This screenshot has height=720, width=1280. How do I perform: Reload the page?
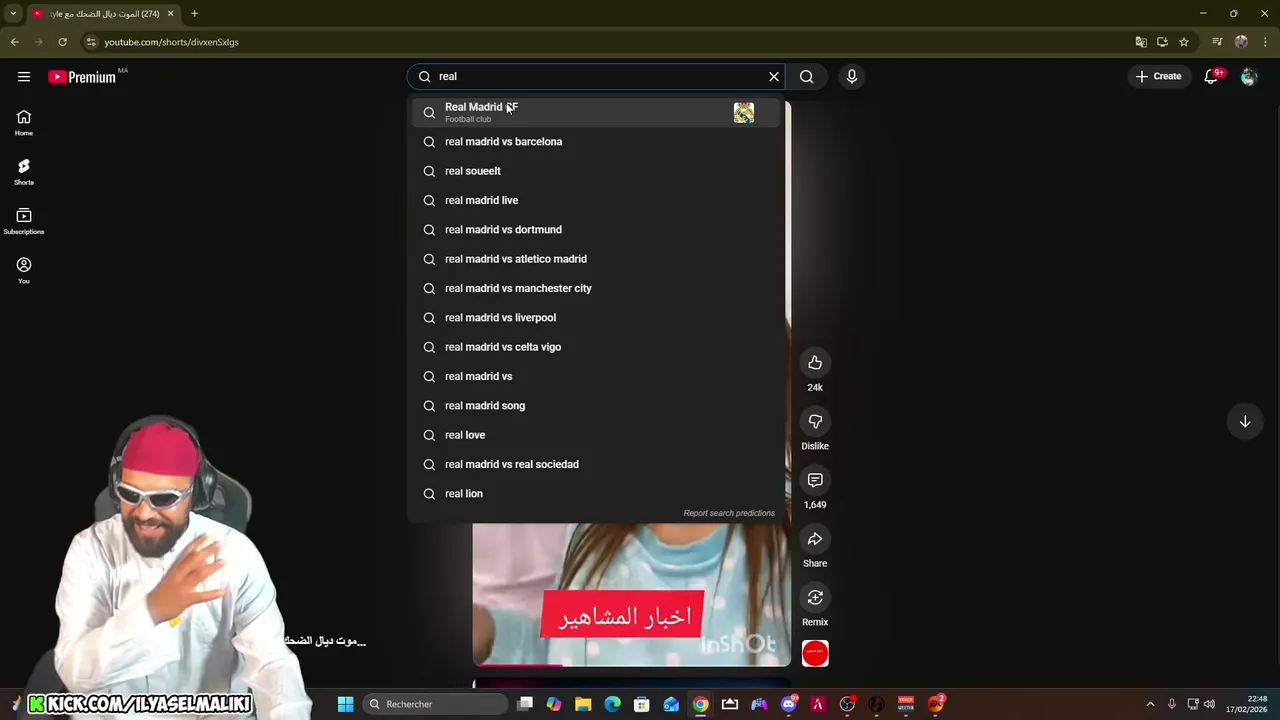[62, 42]
